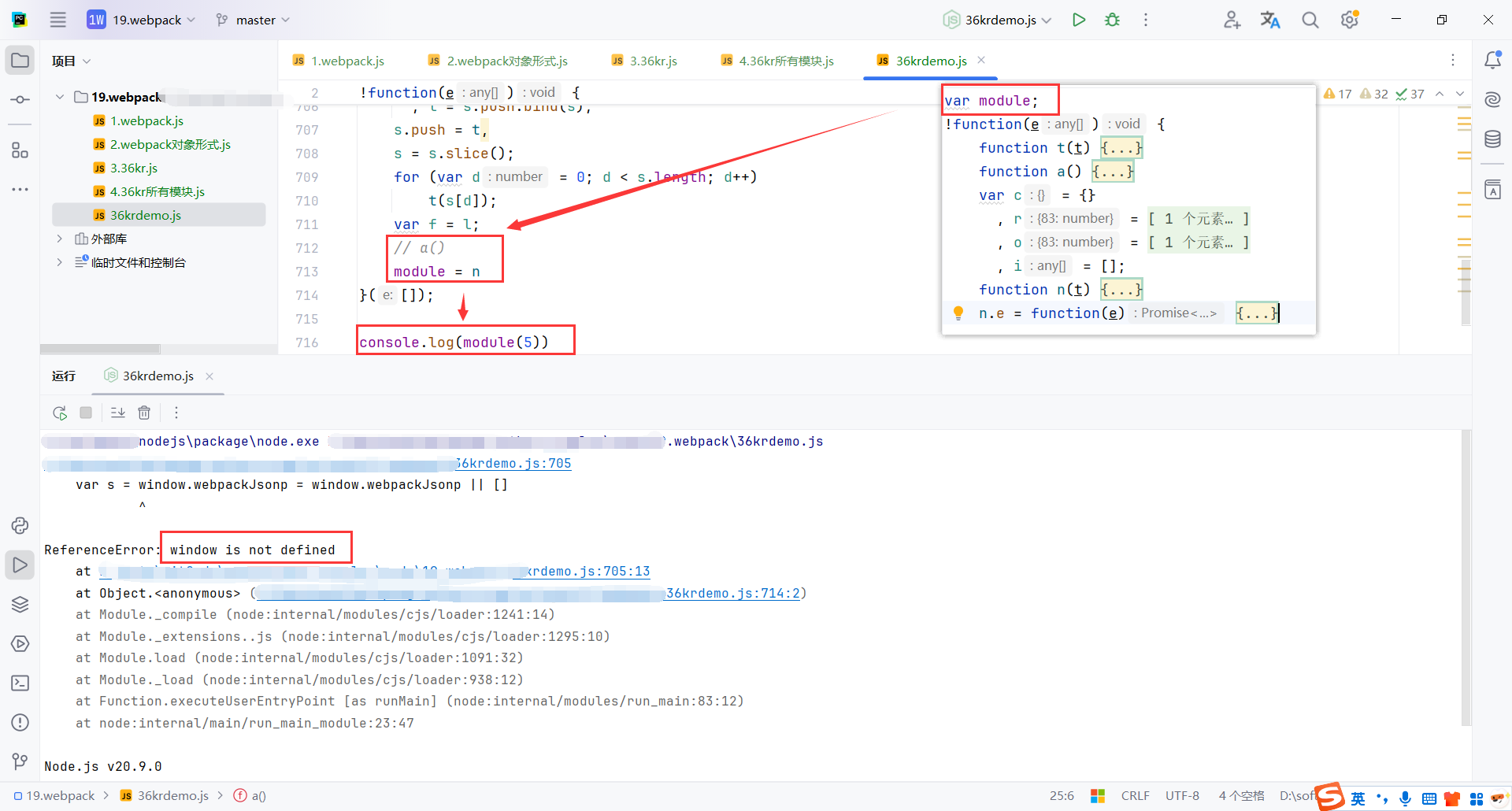Rerun the 36krdemo.js program
1512x811 pixels.
point(59,412)
